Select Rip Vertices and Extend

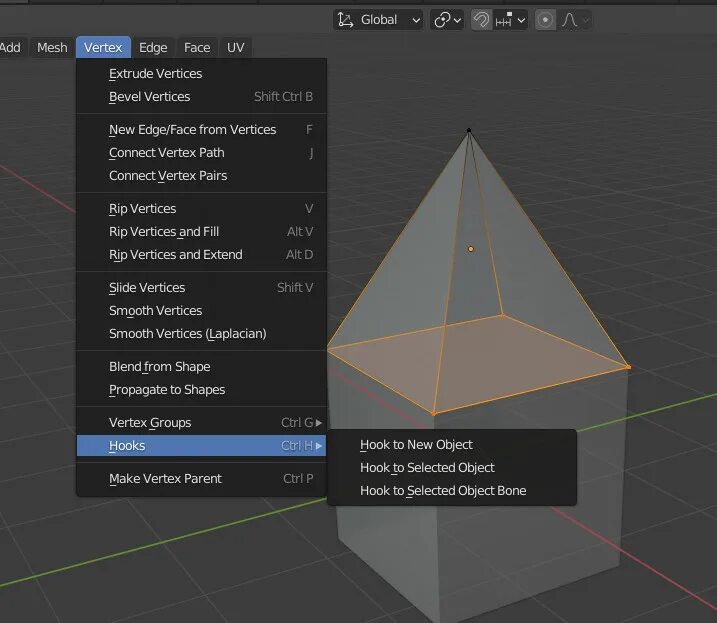201,254
